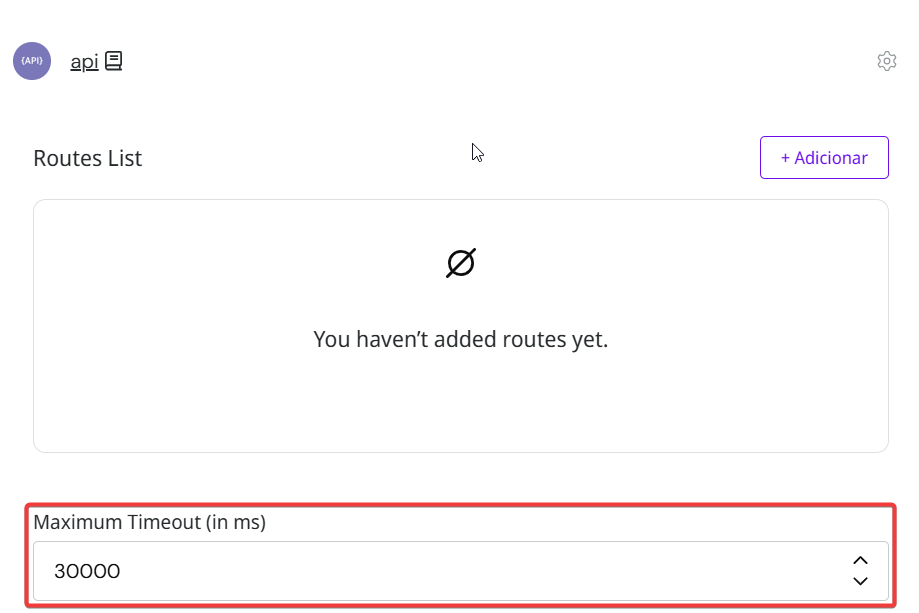Click the documentation book icon beside api

point(113,61)
